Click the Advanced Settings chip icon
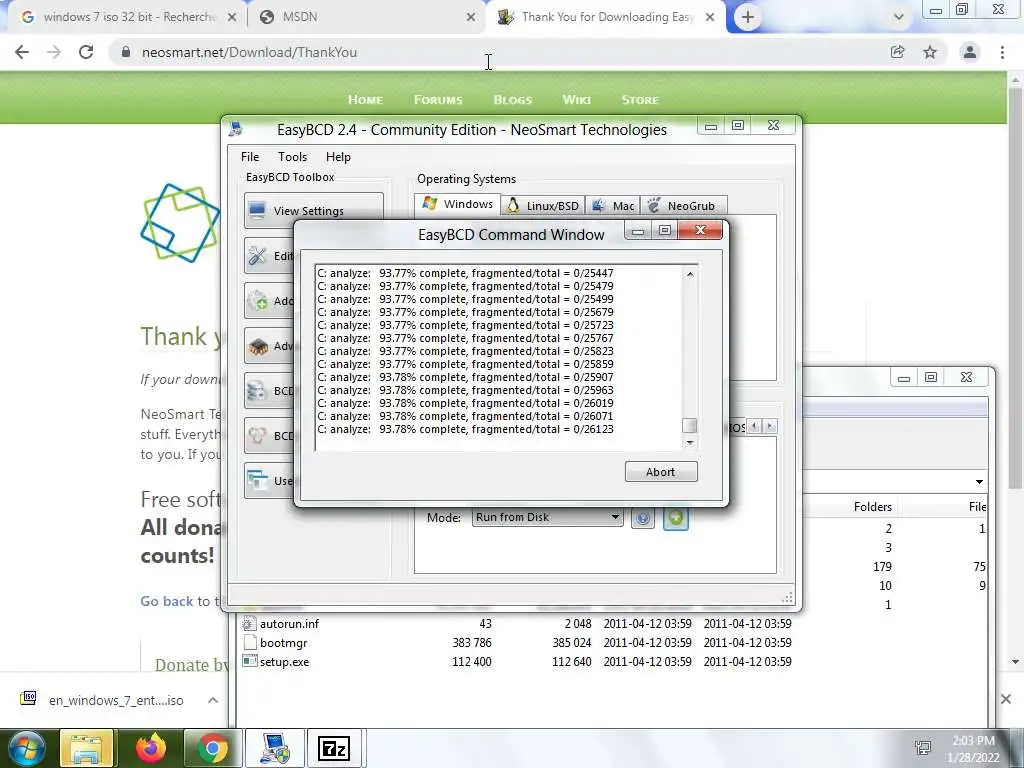This screenshot has height=768, width=1024. [x=257, y=346]
